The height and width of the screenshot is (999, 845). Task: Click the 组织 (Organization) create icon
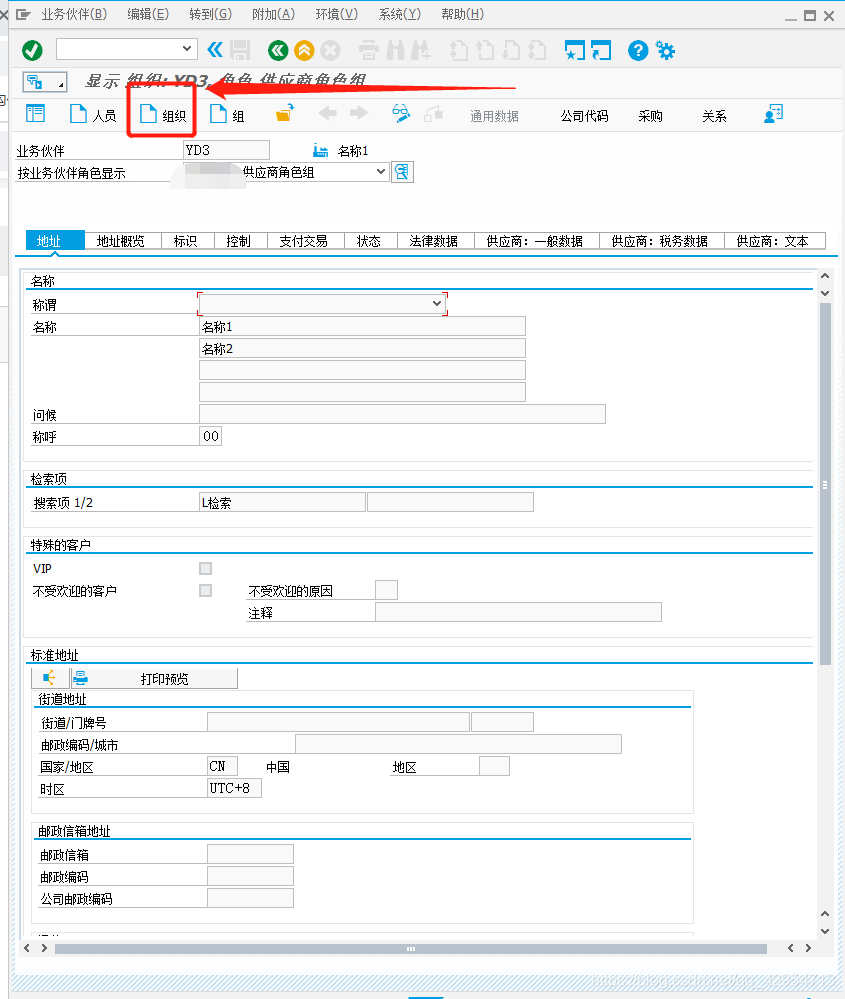tap(162, 114)
